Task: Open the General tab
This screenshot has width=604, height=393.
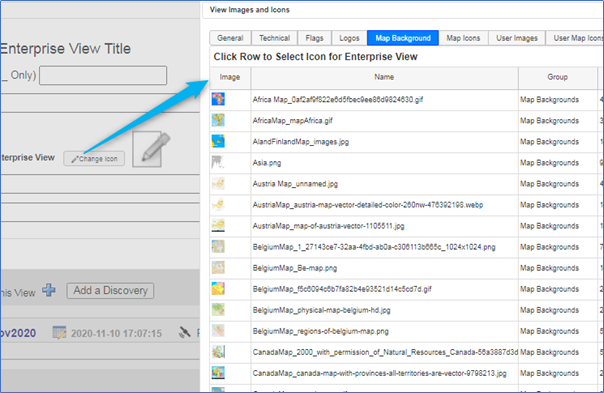Action: point(230,38)
